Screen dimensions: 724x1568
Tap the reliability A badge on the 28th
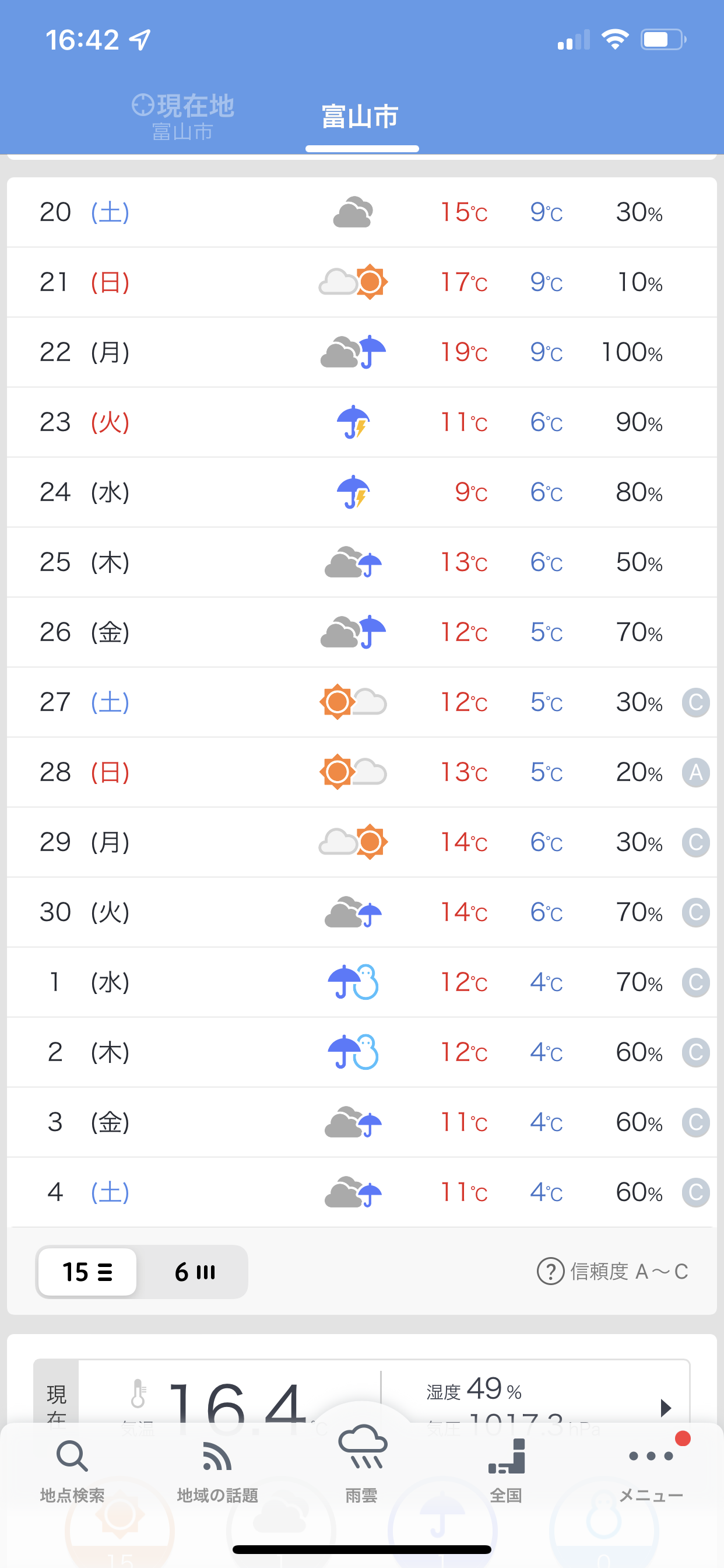coord(696,772)
